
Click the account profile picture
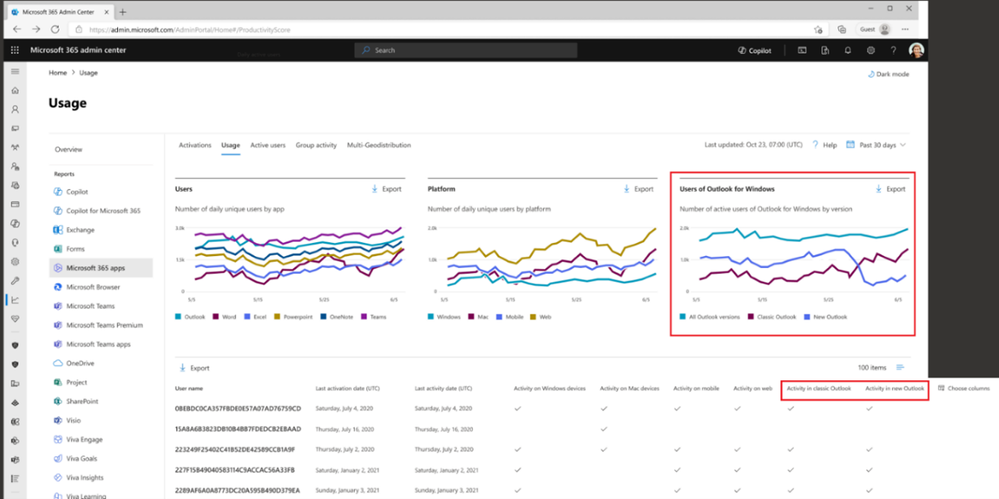coord(916,50)
